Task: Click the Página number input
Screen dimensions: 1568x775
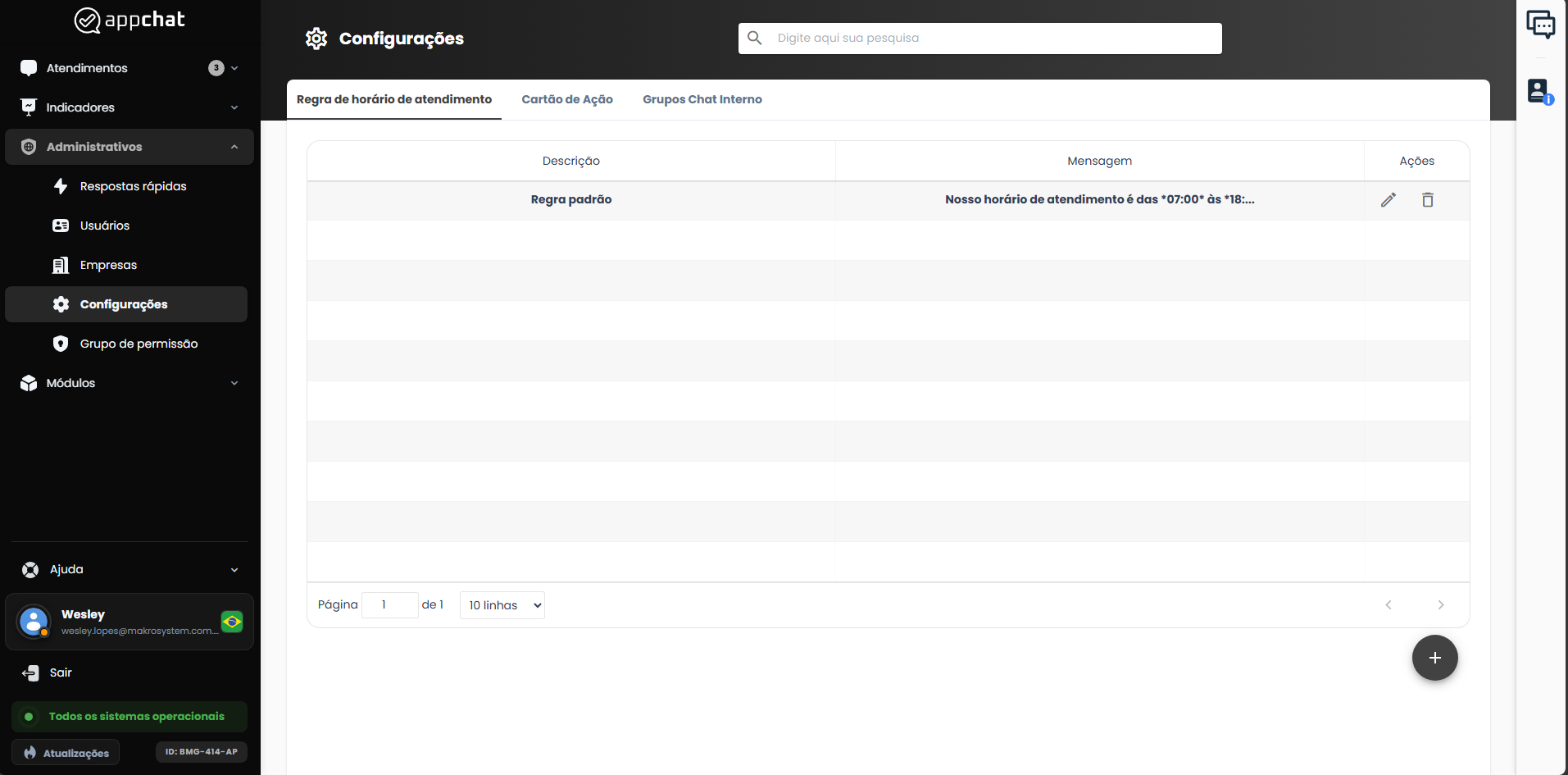Action: [x=390, y=605]
